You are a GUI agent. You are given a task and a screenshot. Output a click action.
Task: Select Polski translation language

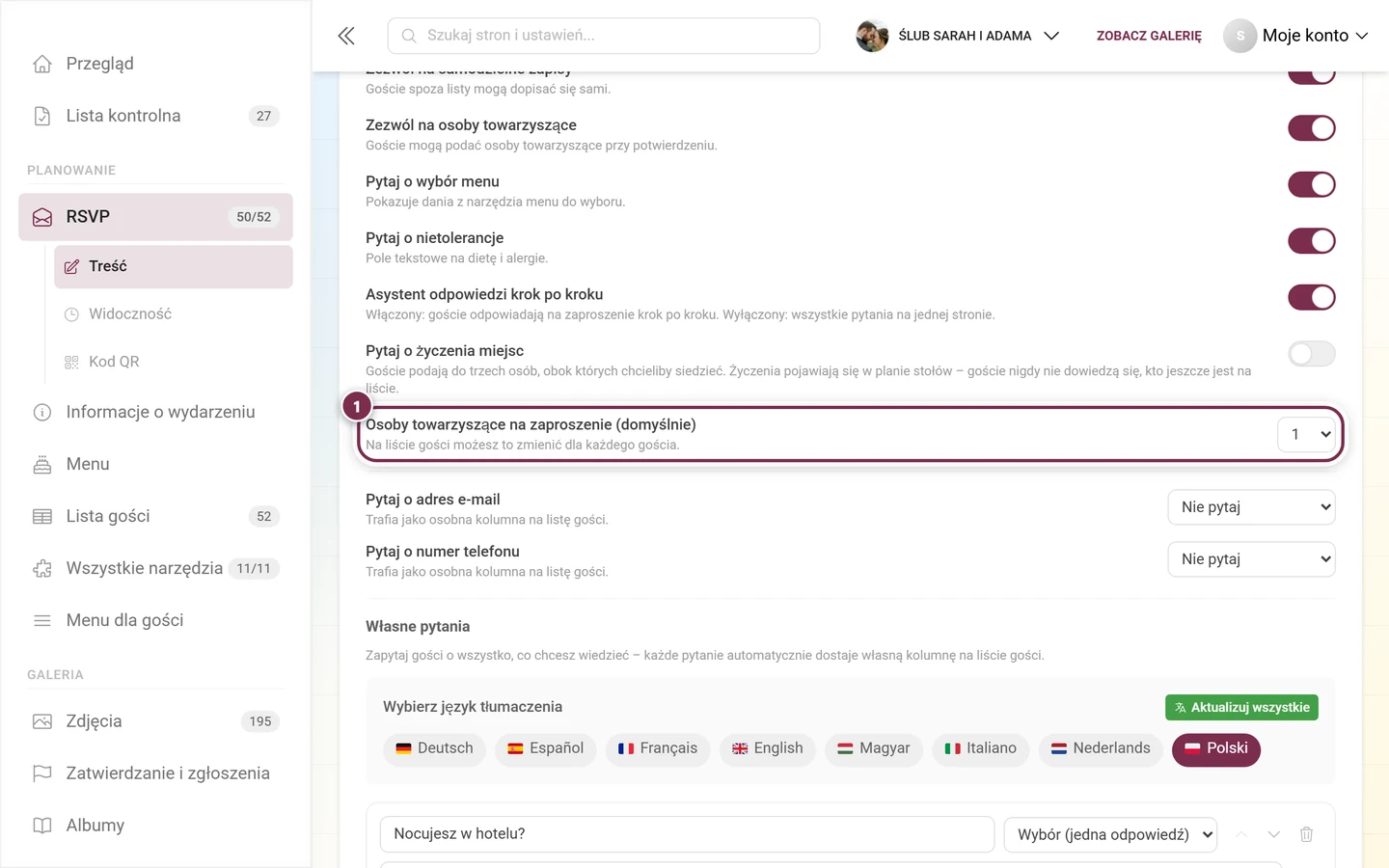(x=1216, y=748)
